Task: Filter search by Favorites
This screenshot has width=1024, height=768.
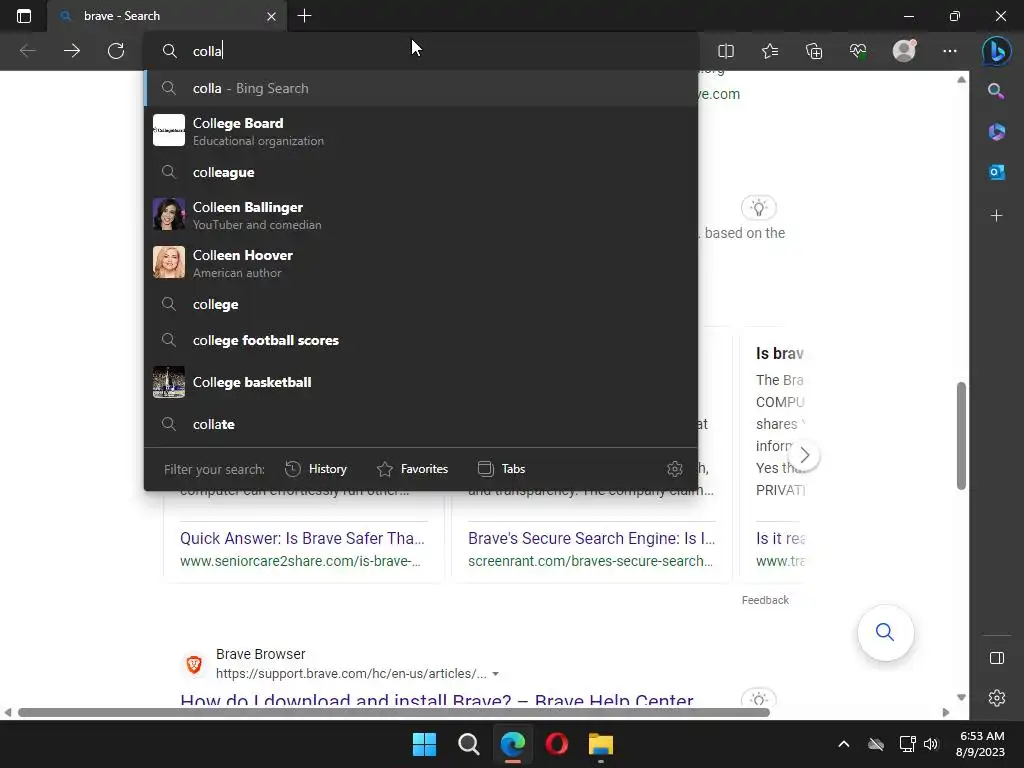Action: [x=413, y=469]
